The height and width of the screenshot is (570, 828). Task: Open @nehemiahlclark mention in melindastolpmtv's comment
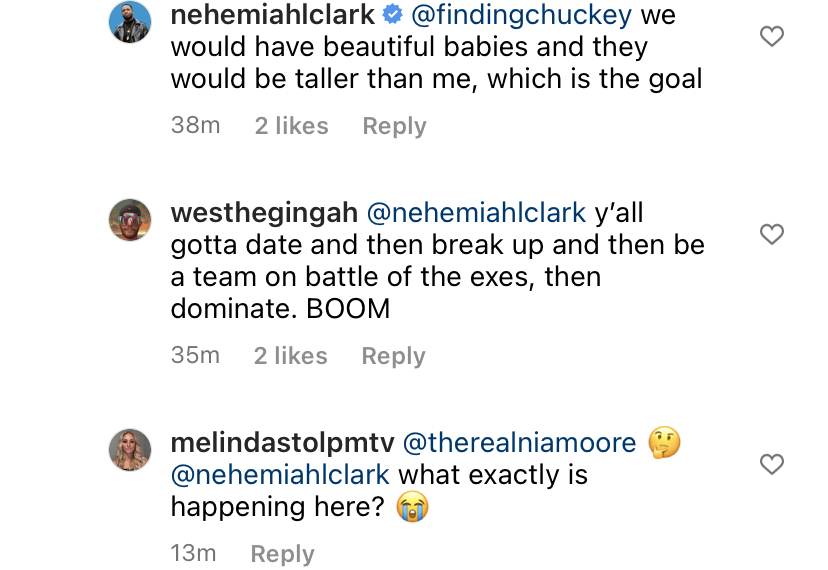point(280,474)
